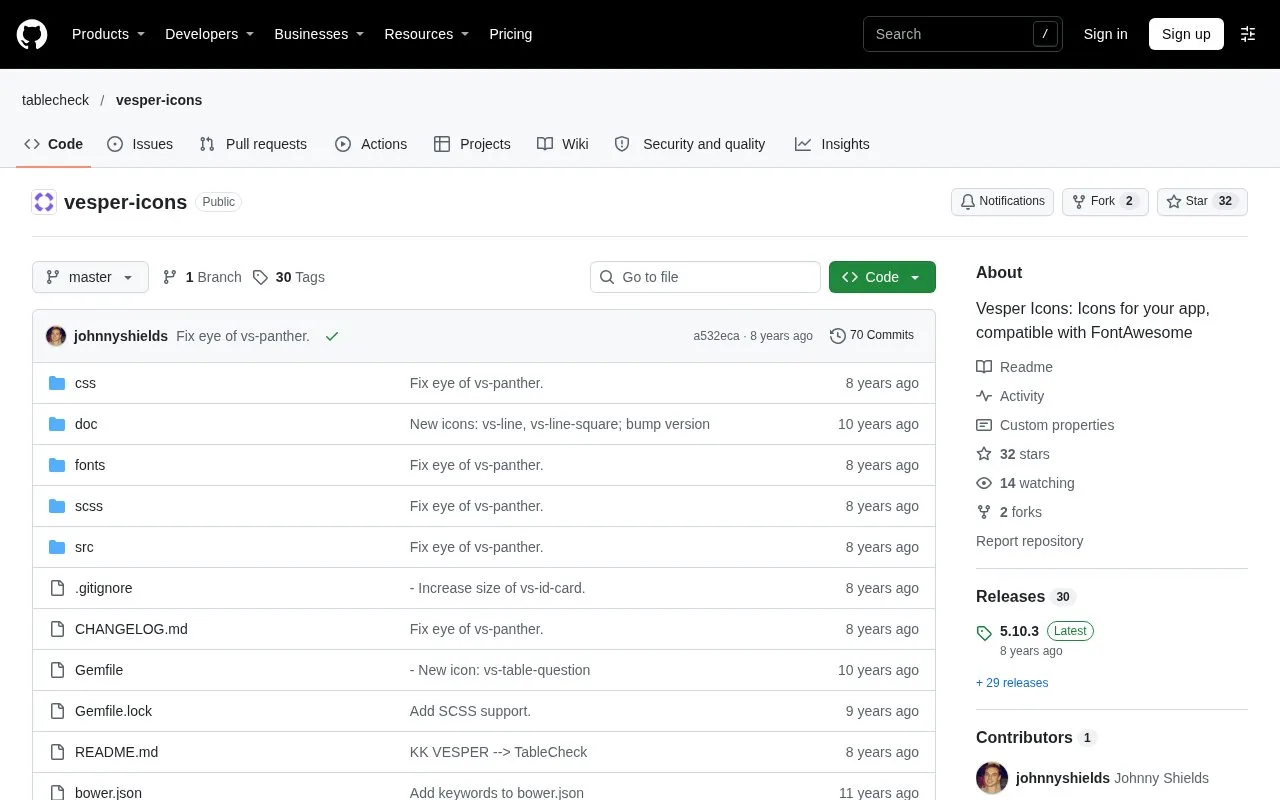Image resolution: width=1280 pixels, height=800 pixels.
Task: Click the Notifications bell button
Action: click(1002, 201)
